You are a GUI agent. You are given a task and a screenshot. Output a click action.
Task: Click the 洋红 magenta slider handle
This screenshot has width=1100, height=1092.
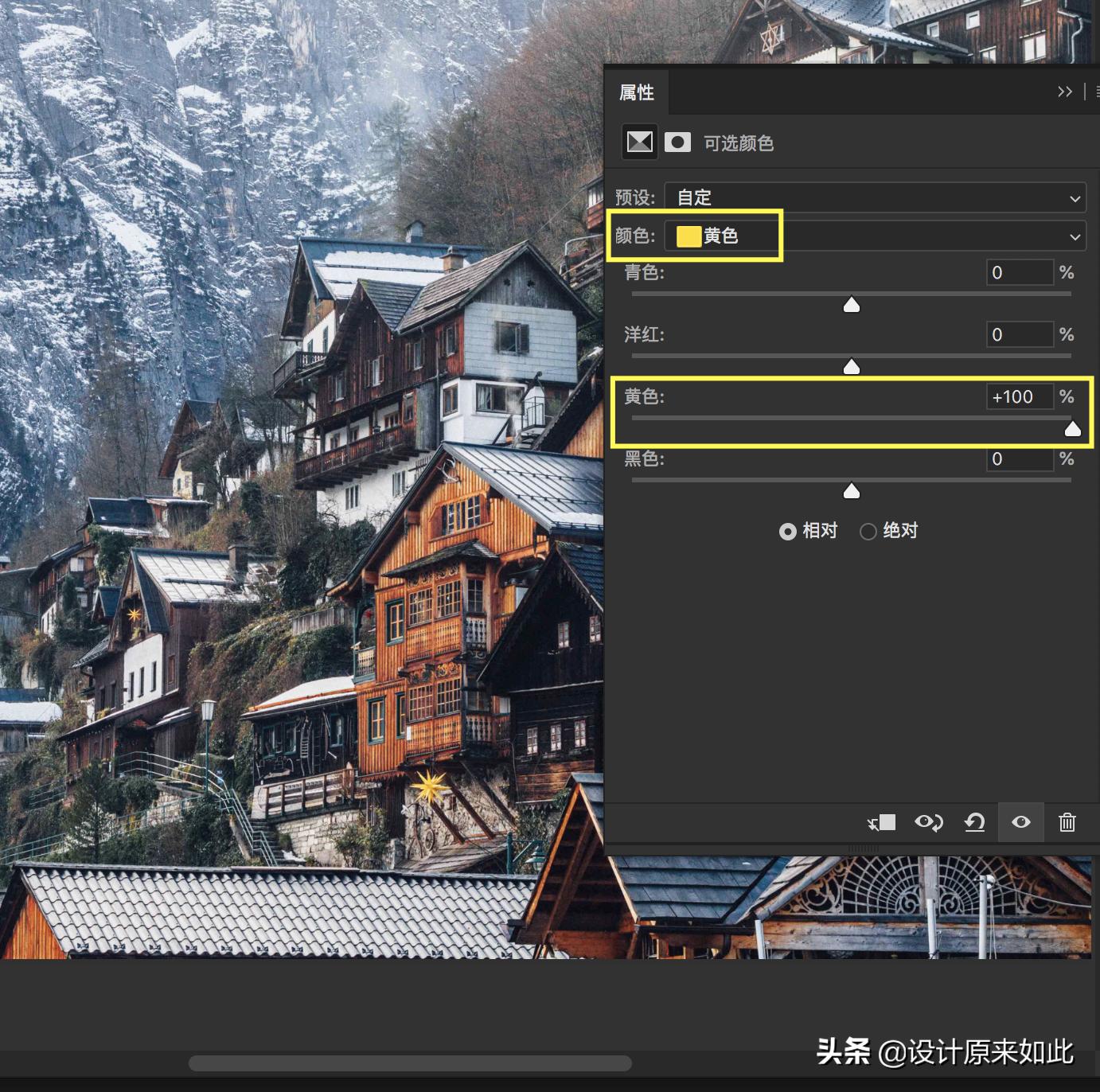[852, 366]
